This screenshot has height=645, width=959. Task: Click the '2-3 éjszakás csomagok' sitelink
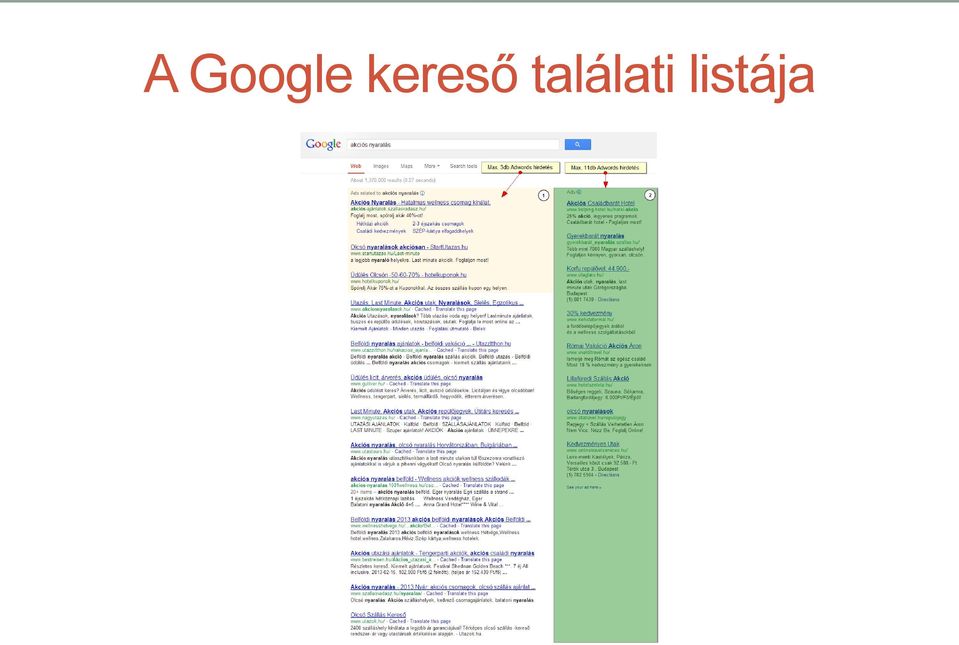coord(438,224)
